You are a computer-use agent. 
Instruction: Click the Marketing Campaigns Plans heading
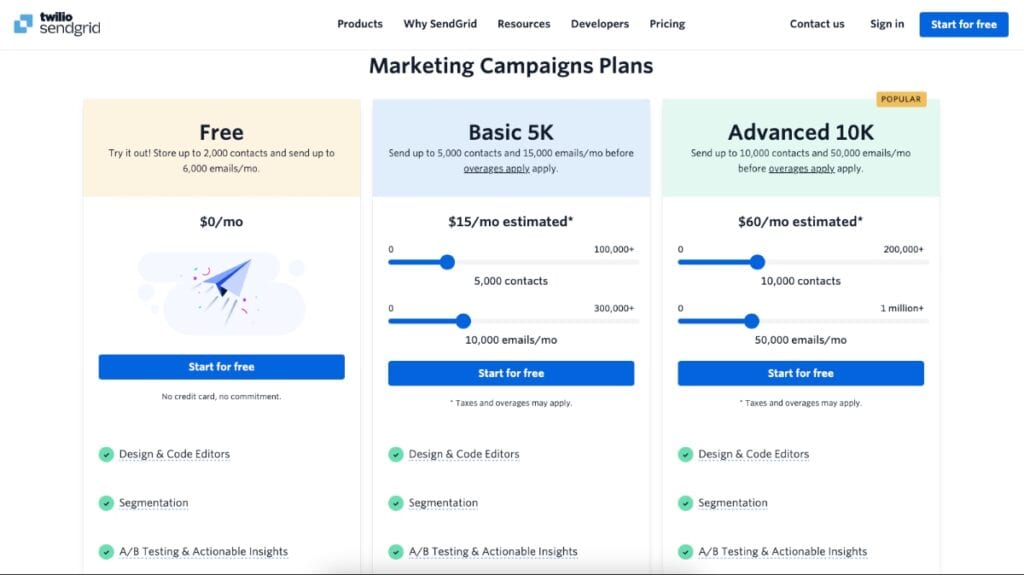(511, 66)
